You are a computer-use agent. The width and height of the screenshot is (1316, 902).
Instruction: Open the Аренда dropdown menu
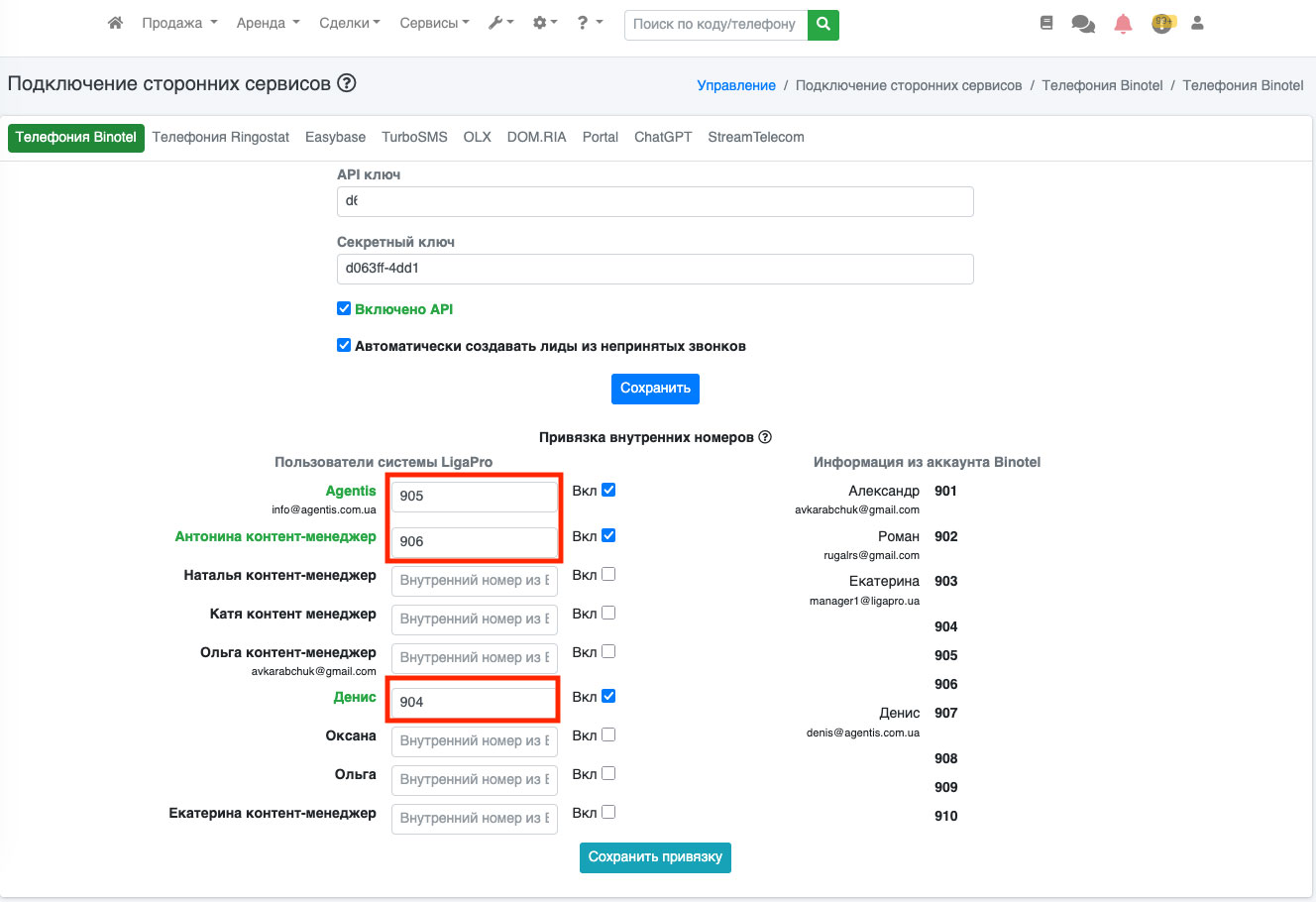(268, 23)
